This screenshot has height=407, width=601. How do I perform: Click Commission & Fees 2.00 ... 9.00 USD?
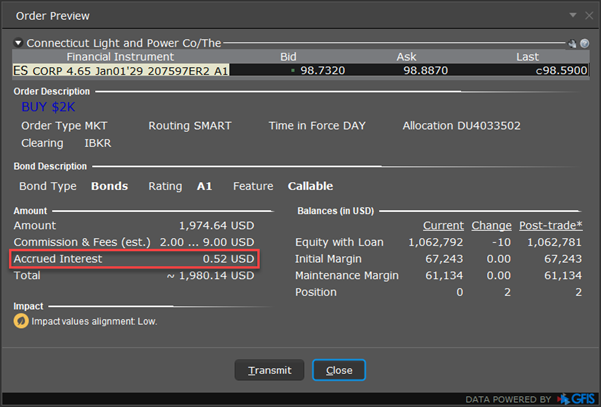point(207,242)
